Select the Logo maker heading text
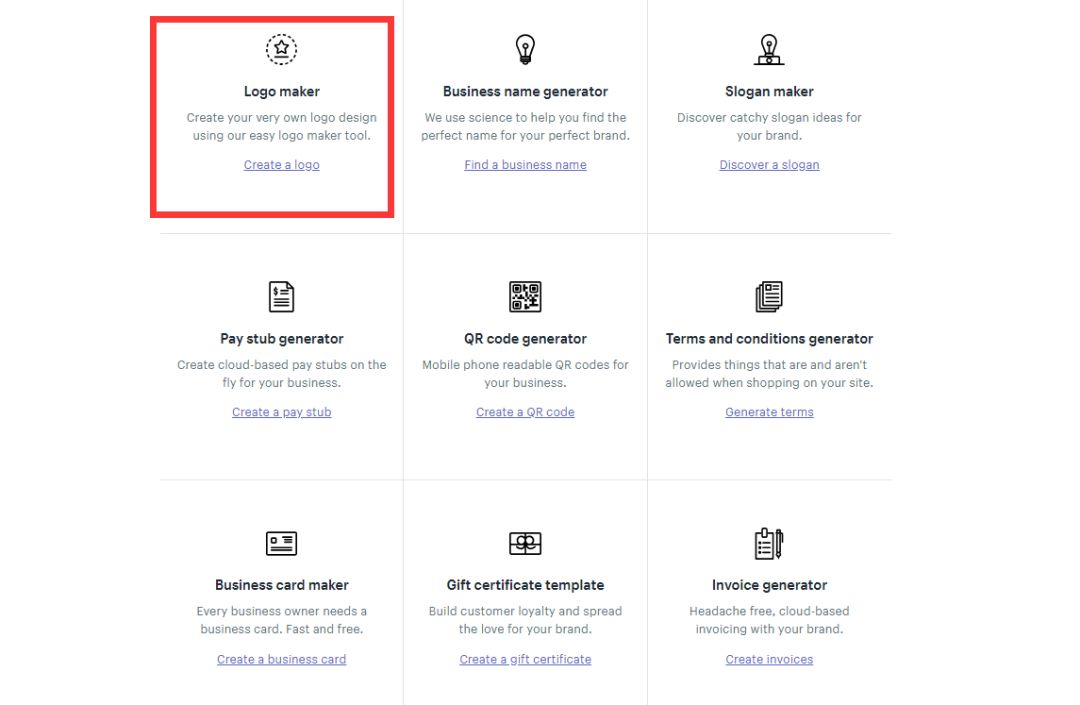Image resolution: width=1080 pixels, height=705 pixels. [281, 90]
